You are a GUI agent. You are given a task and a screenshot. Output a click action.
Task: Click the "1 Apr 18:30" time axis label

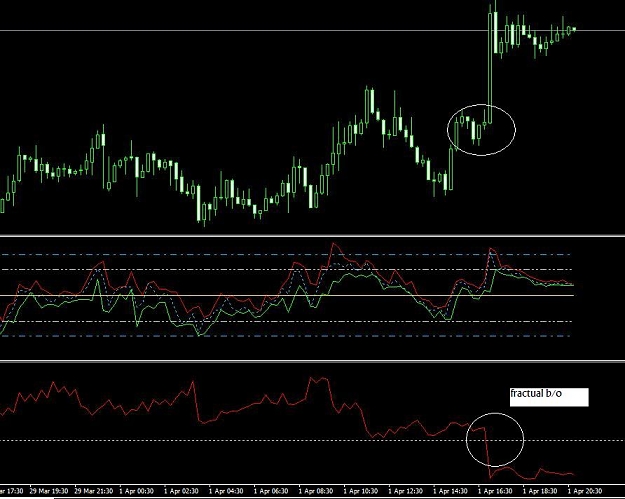[x=540, y=491]
